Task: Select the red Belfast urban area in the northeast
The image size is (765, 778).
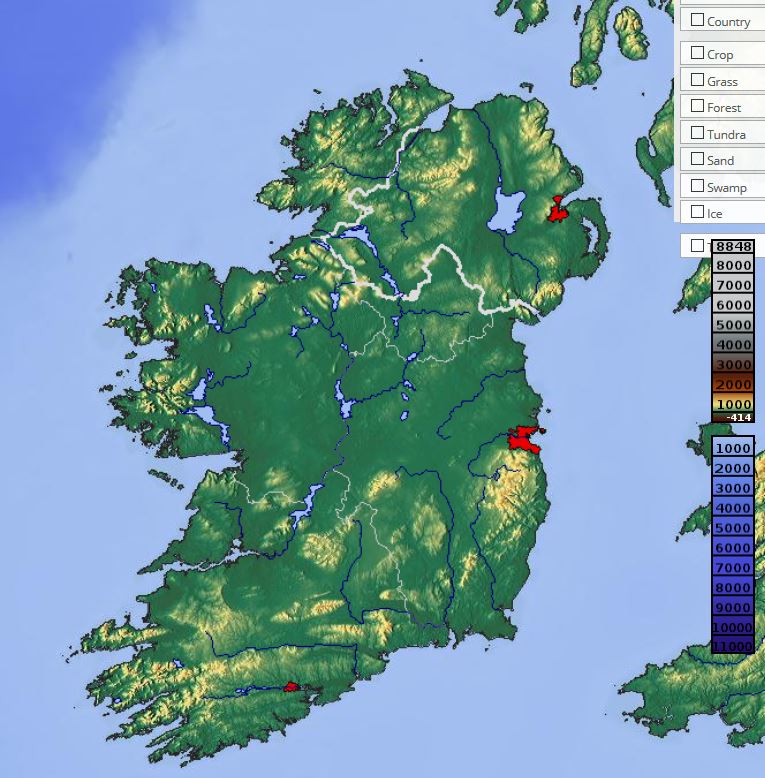Action: [x=556, y=211]
